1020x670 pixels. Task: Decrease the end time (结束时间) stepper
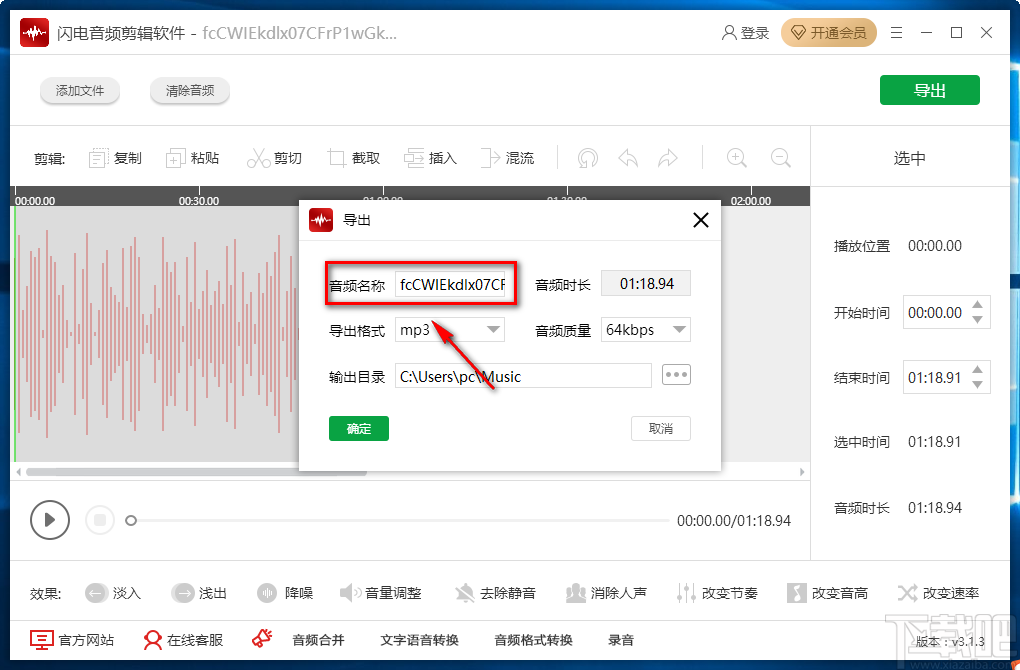click(x=977, y=384)
